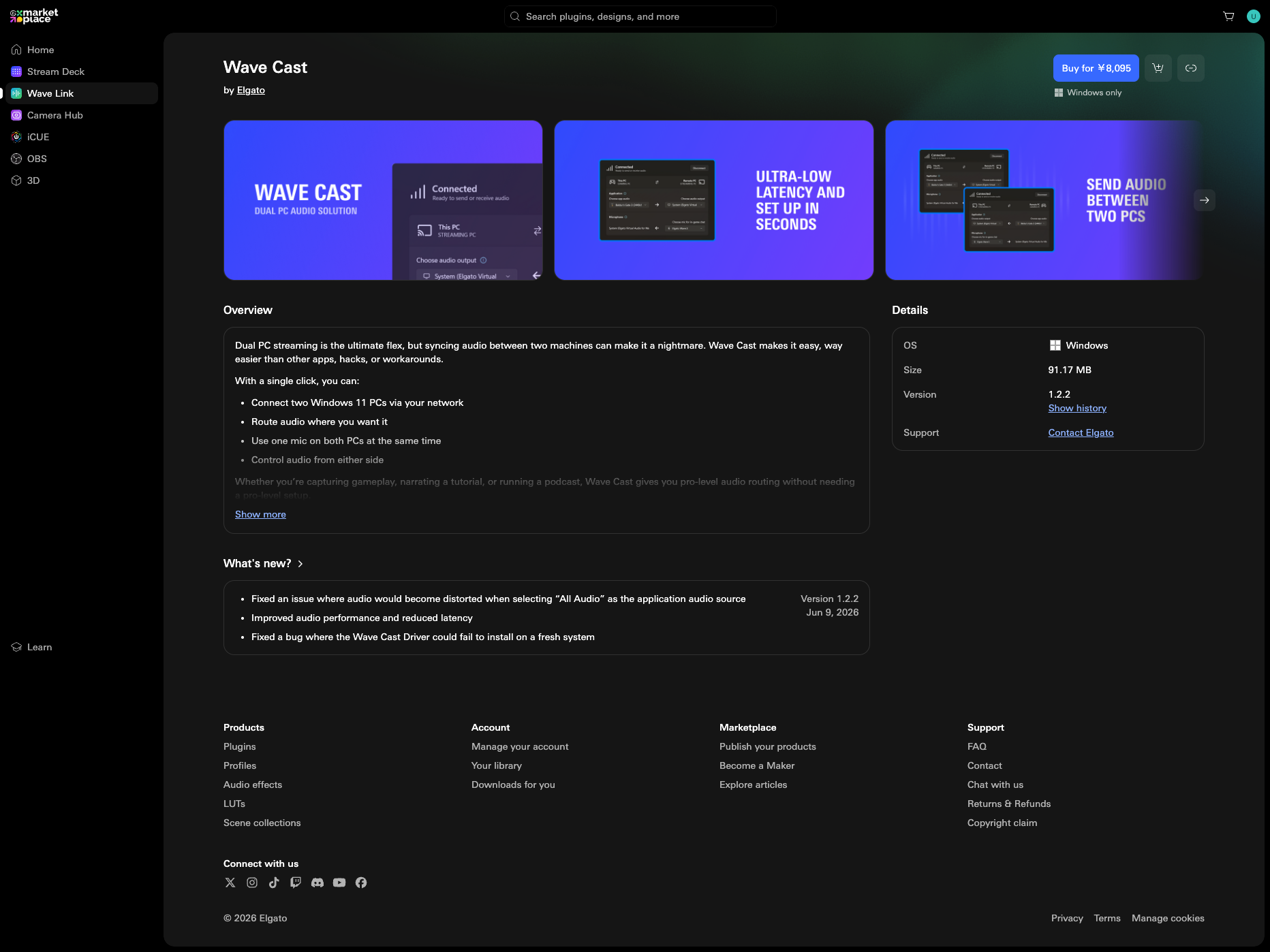Open the Send audio between two PCs image

[1044, 200]
